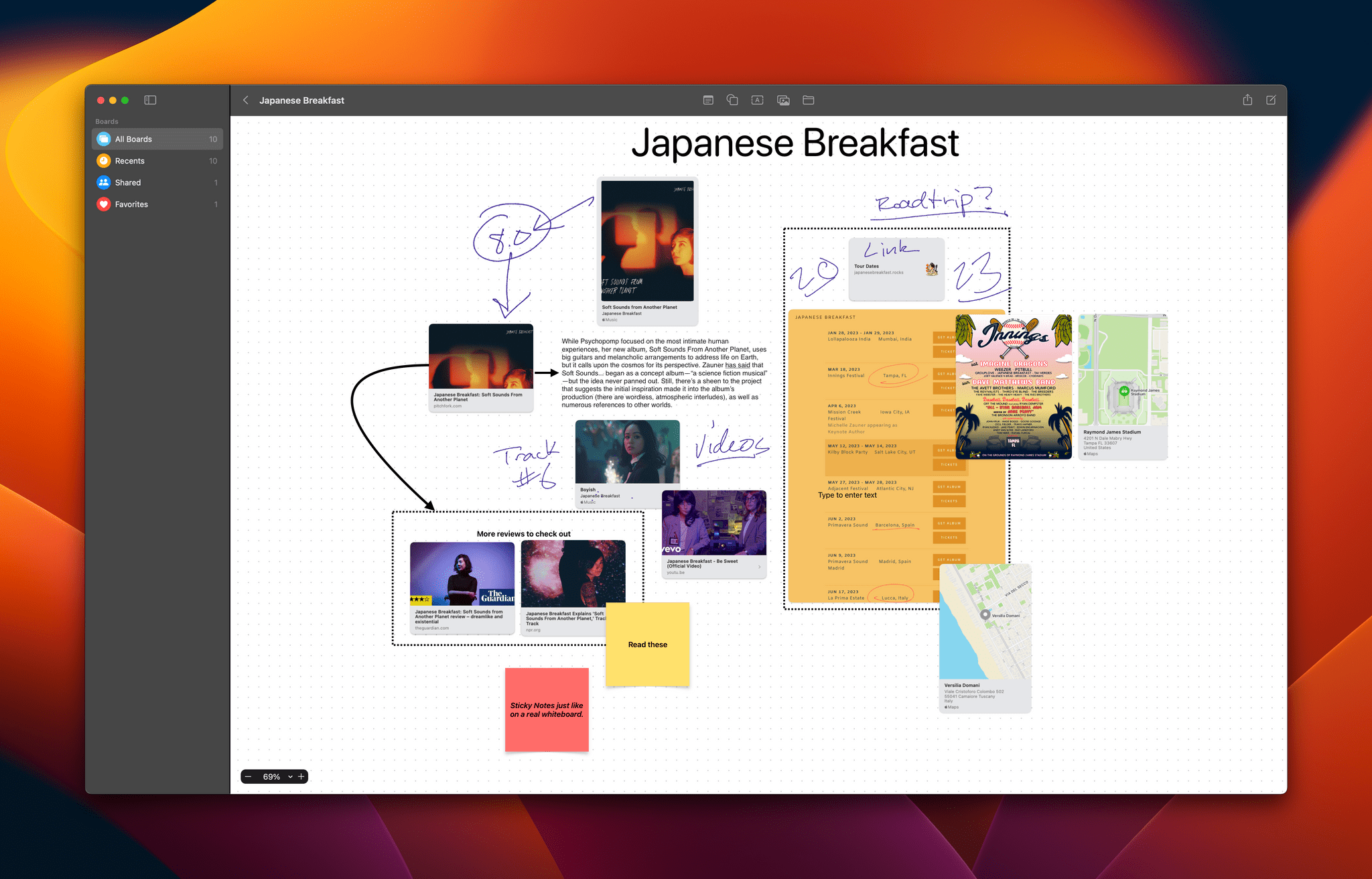Click the Boards sidebar section header
The width and height of the screenshot is (1372, 879).
(107, 121)
